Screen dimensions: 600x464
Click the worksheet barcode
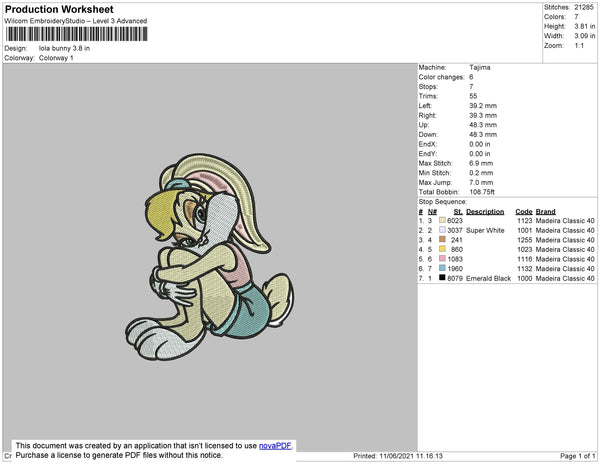(x=77, y=34)
